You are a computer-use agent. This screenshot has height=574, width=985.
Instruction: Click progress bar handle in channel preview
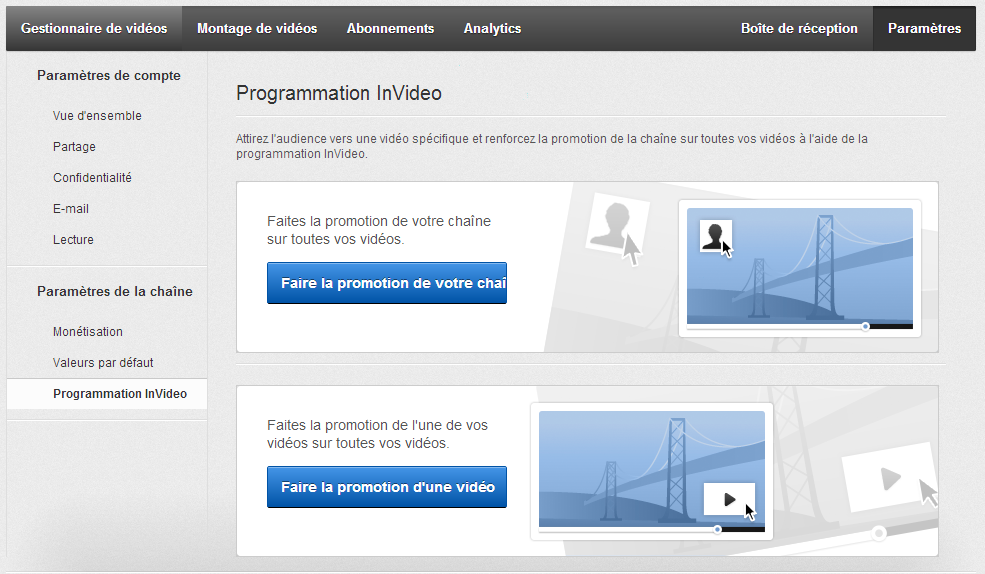pyautogui.click(x=866, y=327)
